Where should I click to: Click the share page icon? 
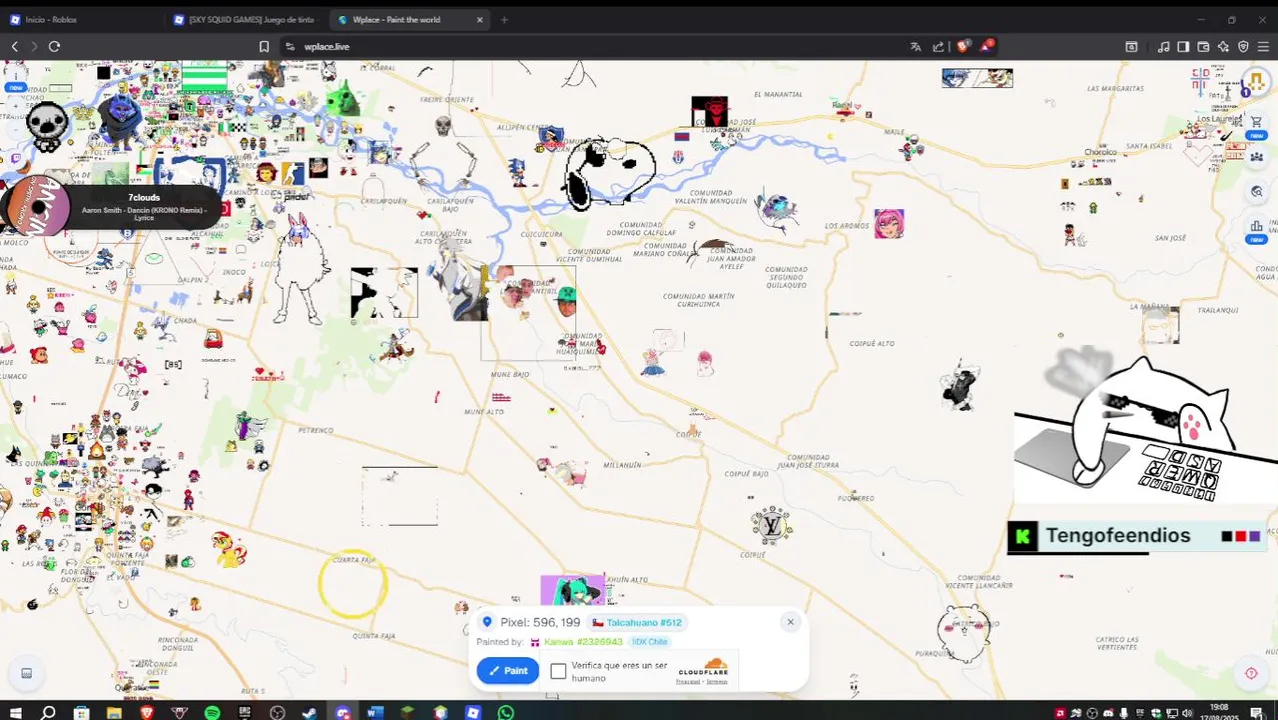tap(938, 46)
